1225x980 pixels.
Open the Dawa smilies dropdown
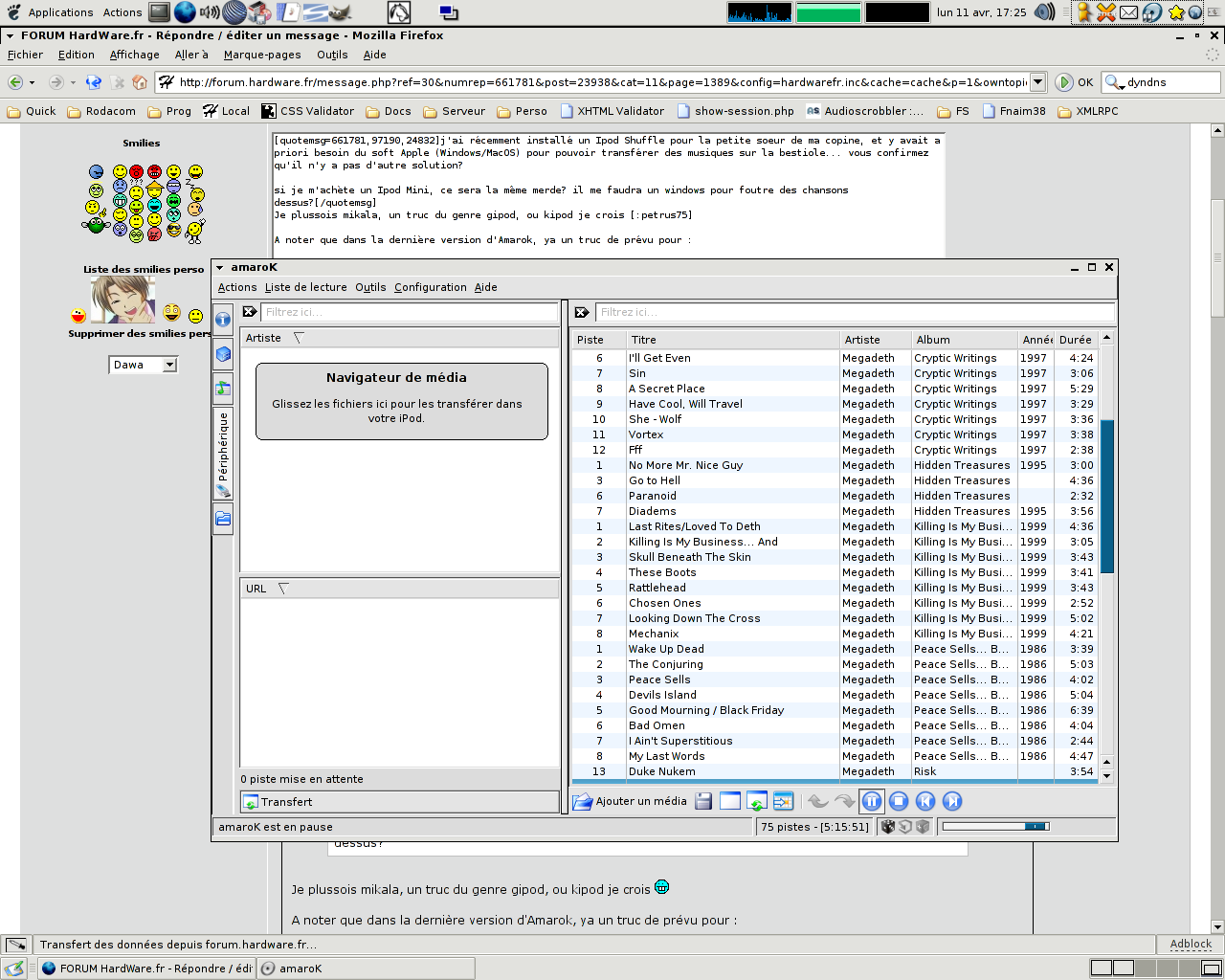click(169, 365)
